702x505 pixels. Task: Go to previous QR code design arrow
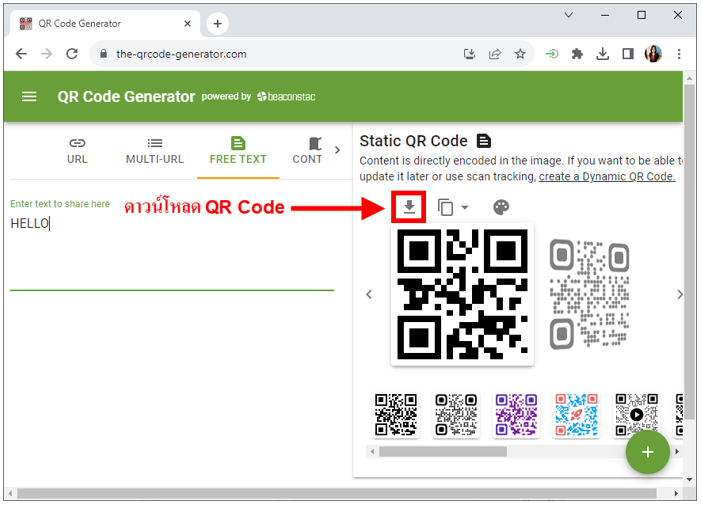coord(369,295)
